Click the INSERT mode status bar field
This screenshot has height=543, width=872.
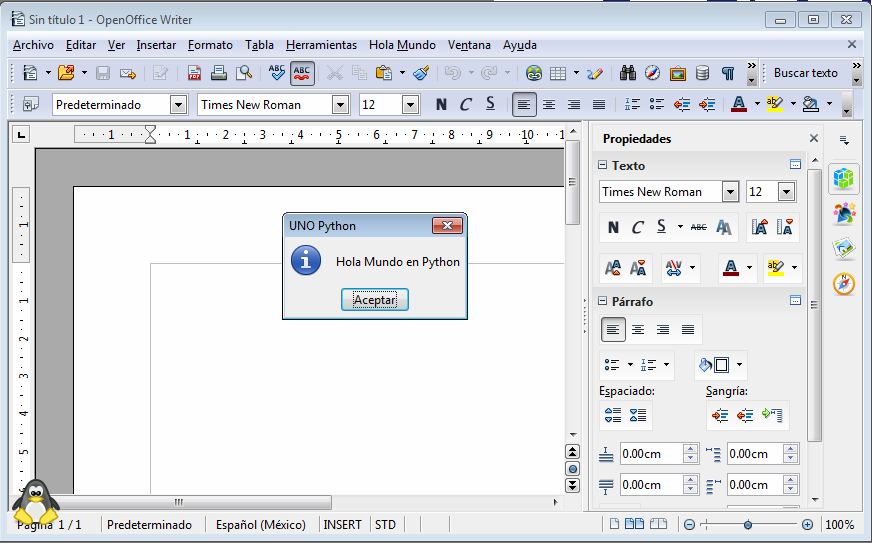342,524
